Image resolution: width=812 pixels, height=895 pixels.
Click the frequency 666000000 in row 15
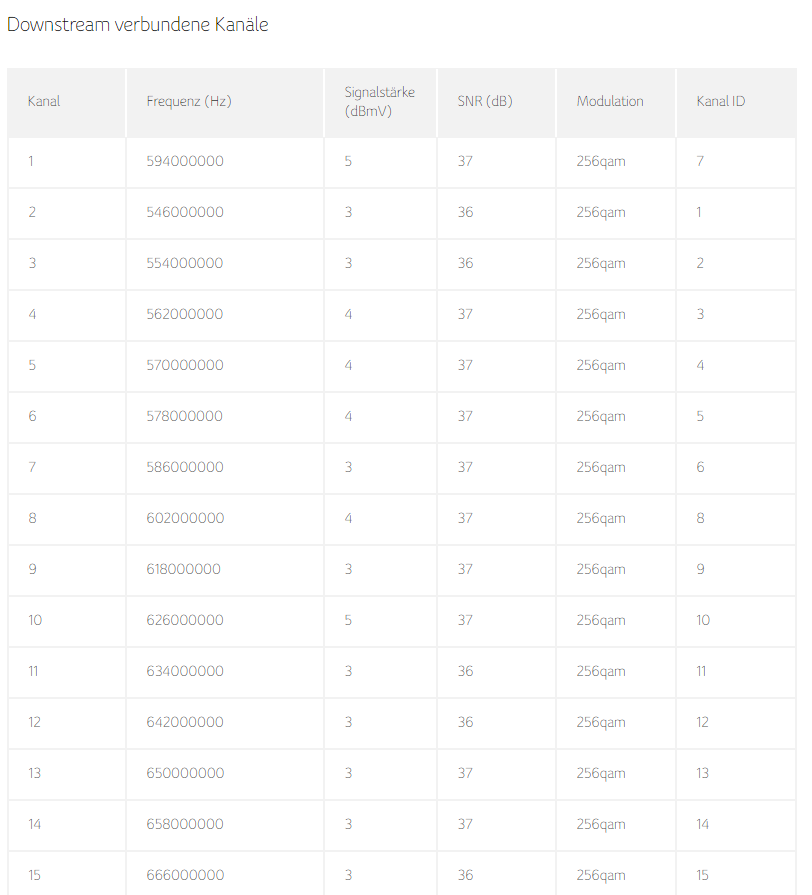(x=185, y=874)
